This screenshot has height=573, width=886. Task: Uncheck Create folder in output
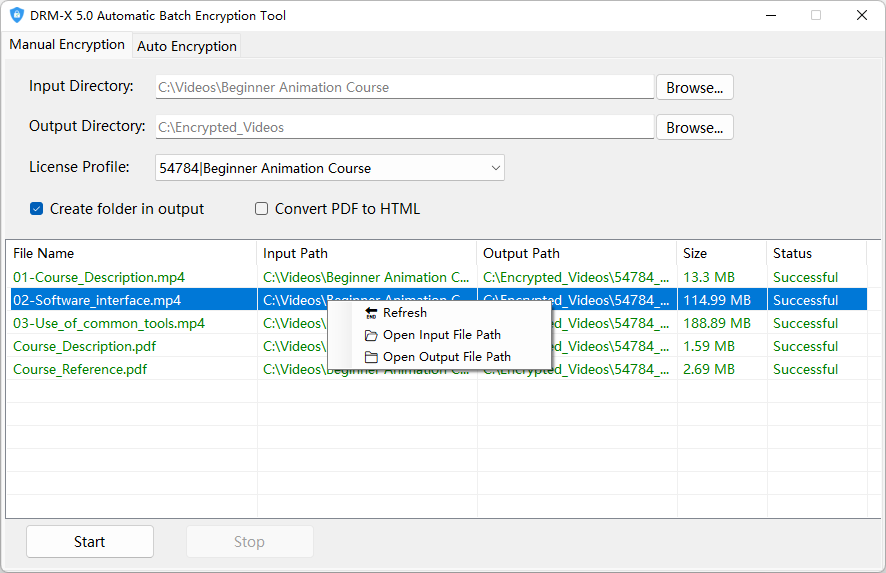click(37, 209)
